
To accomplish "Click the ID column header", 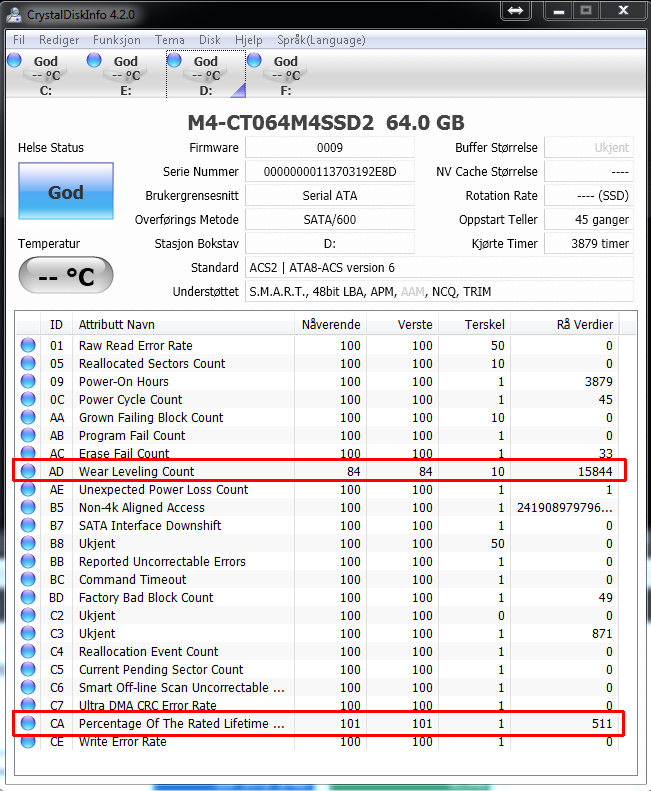I will click(56, 324).
